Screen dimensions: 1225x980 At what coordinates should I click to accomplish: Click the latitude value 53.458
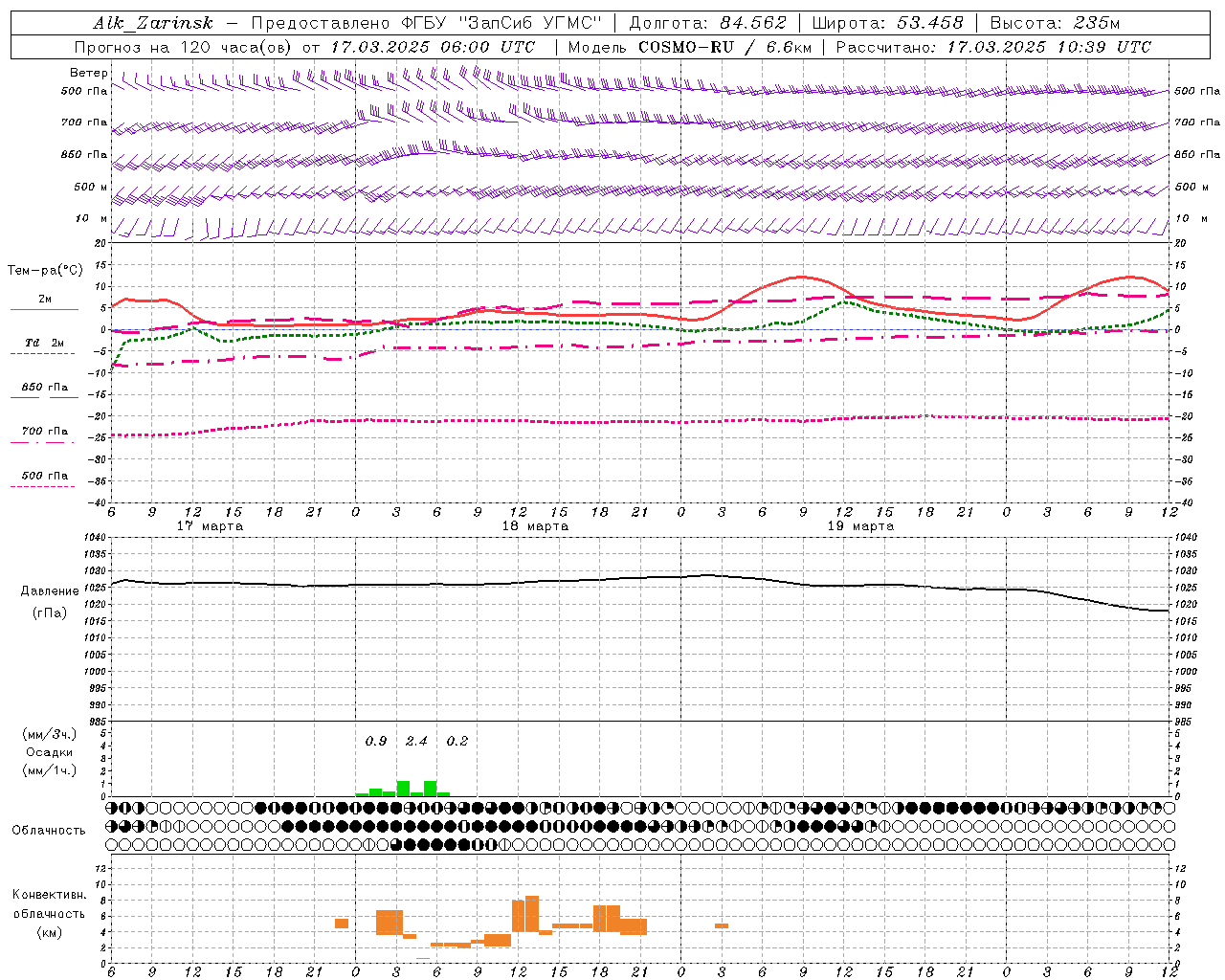[929, 23]
